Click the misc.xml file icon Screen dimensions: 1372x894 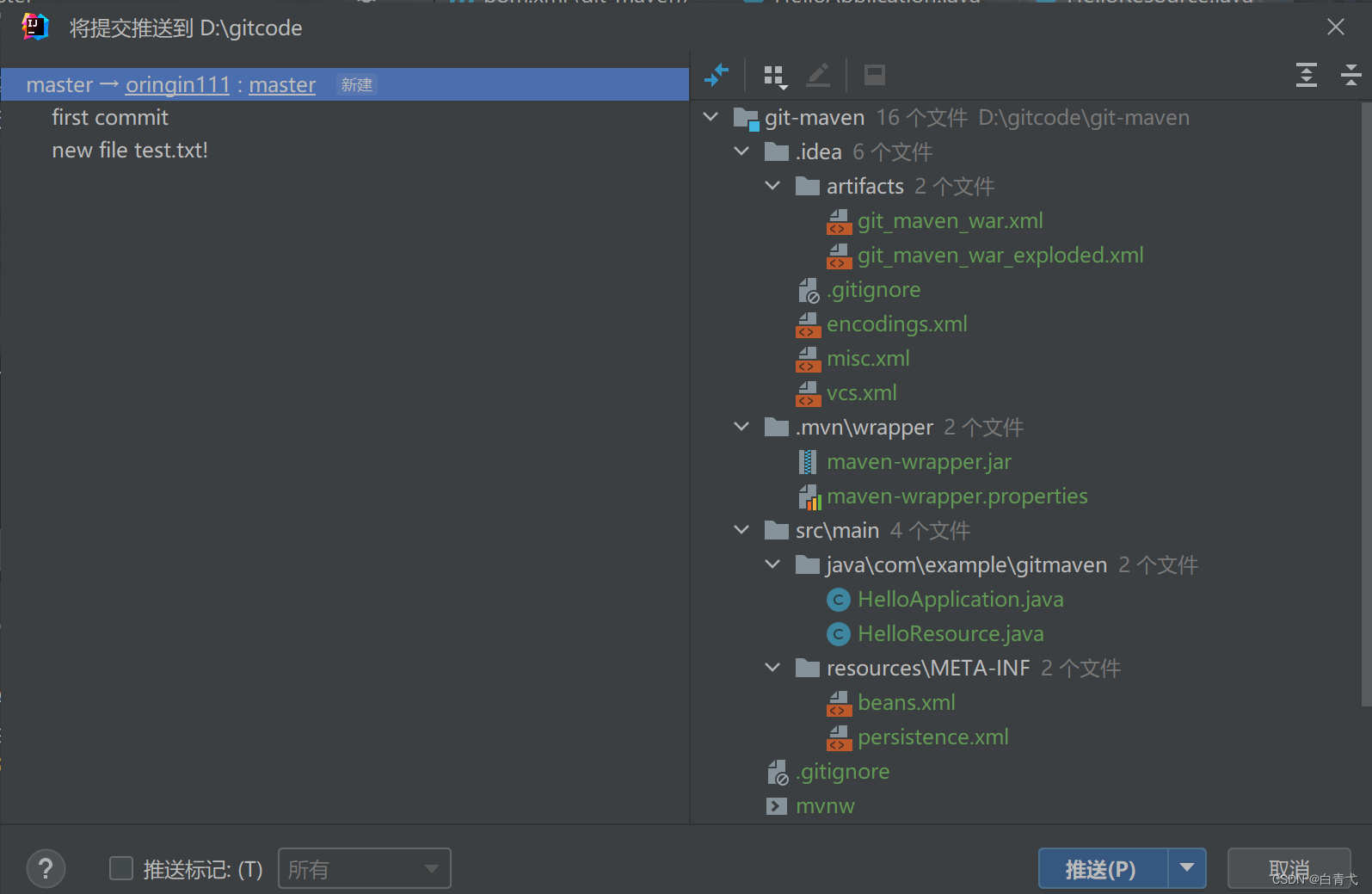coord(808,360)
